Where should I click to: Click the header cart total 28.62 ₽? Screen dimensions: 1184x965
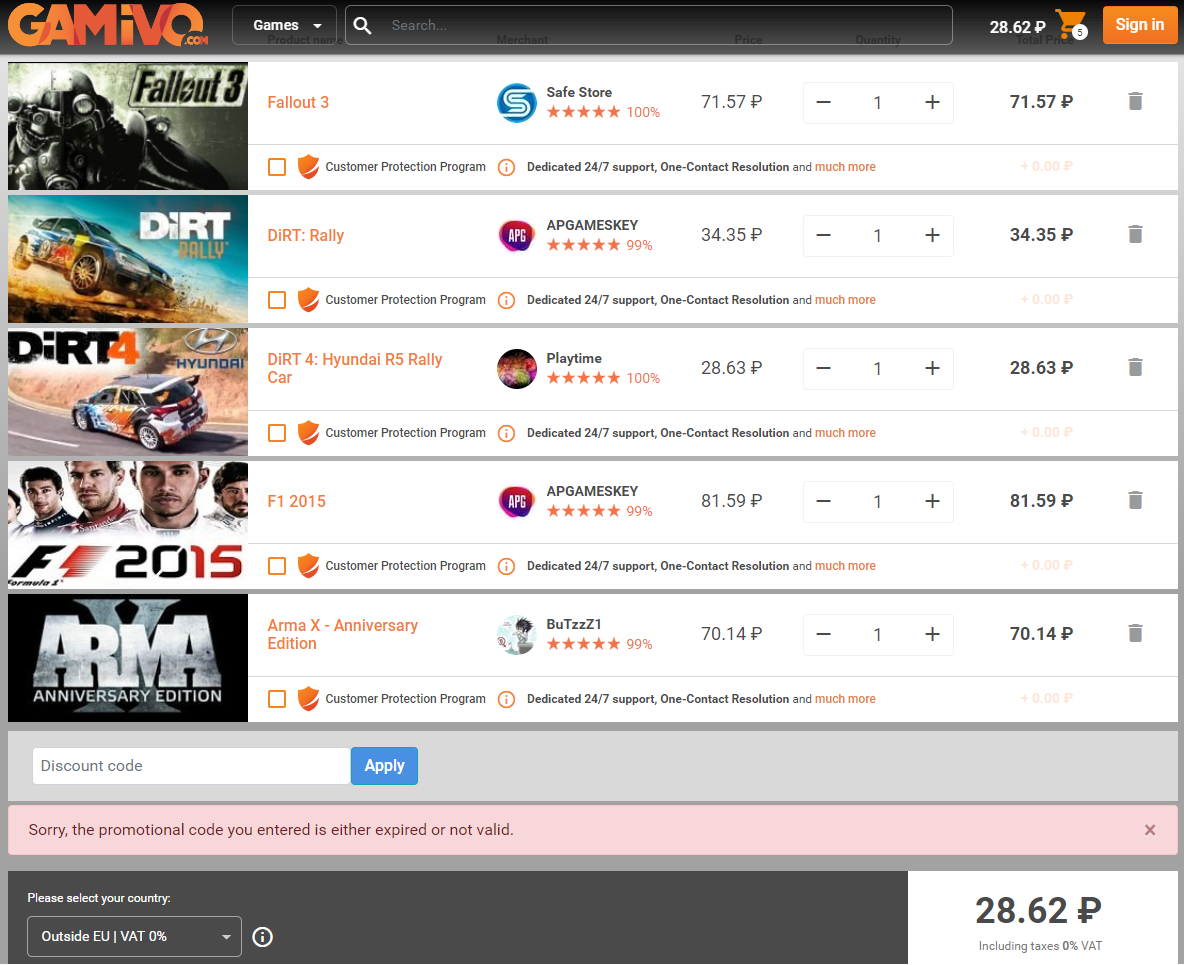click(x=1017, y=27)
